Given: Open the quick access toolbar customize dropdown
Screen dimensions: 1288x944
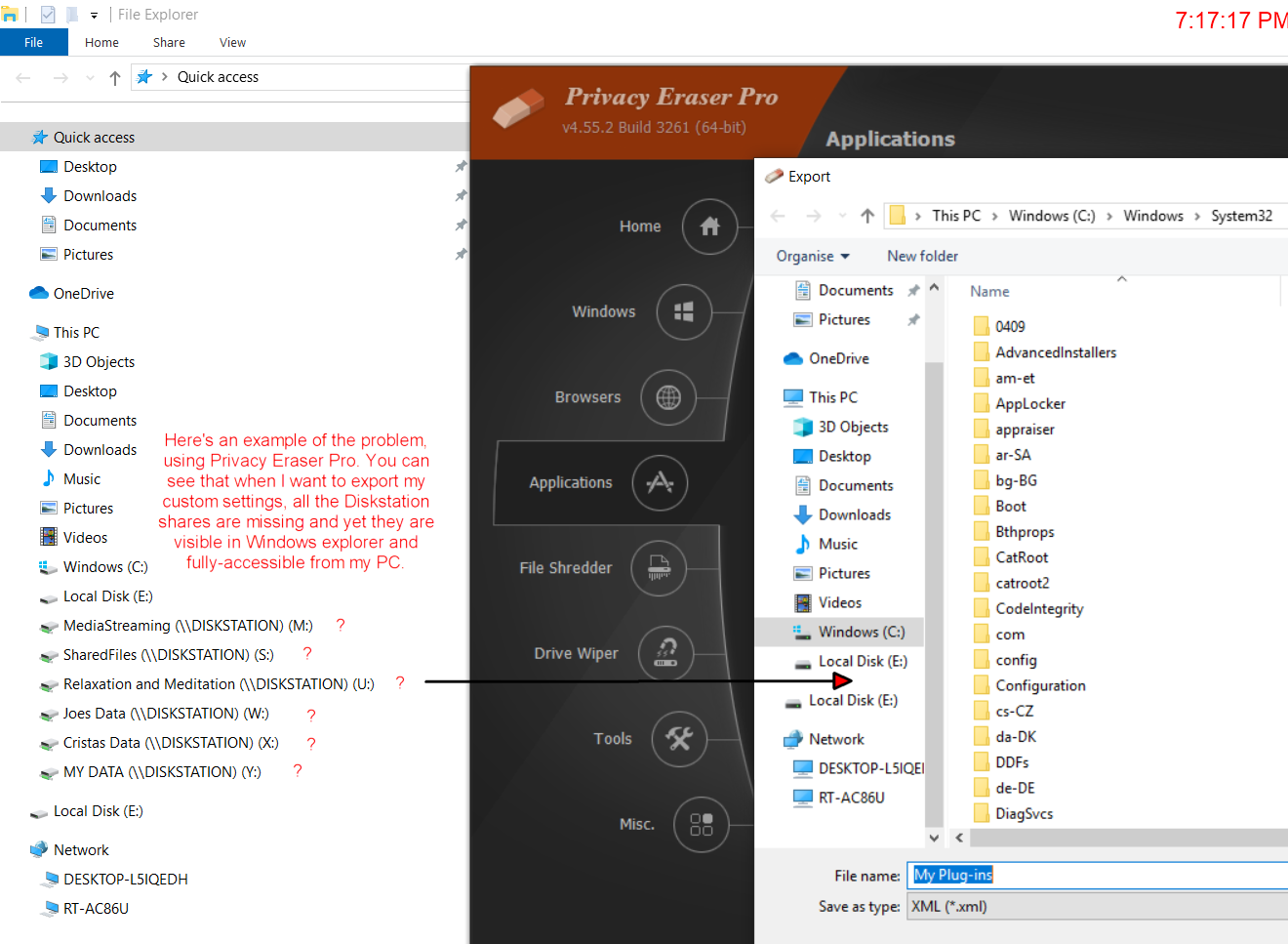Looking at the screenshot, I should tap(94, 15).
